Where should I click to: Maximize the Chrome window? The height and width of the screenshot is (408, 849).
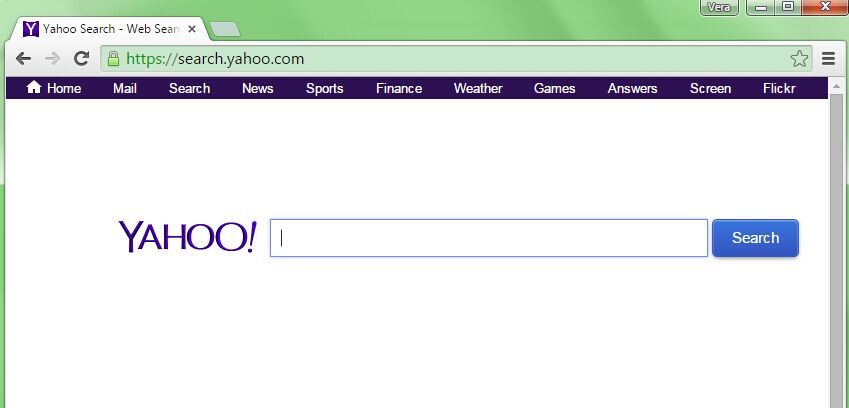[788, 8]
